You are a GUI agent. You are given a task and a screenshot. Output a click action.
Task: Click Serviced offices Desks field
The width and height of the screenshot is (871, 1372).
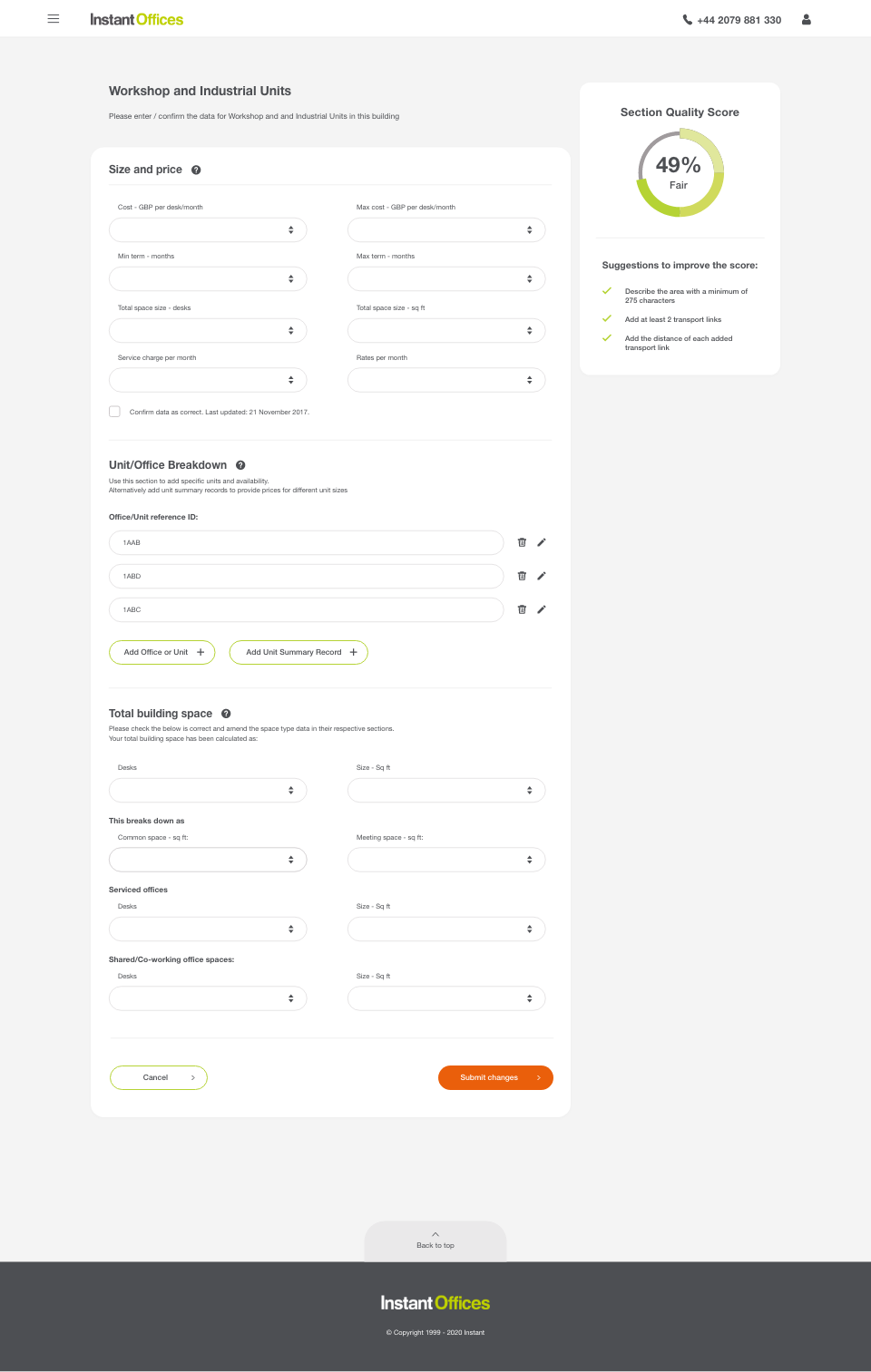(x=208, y=929)
